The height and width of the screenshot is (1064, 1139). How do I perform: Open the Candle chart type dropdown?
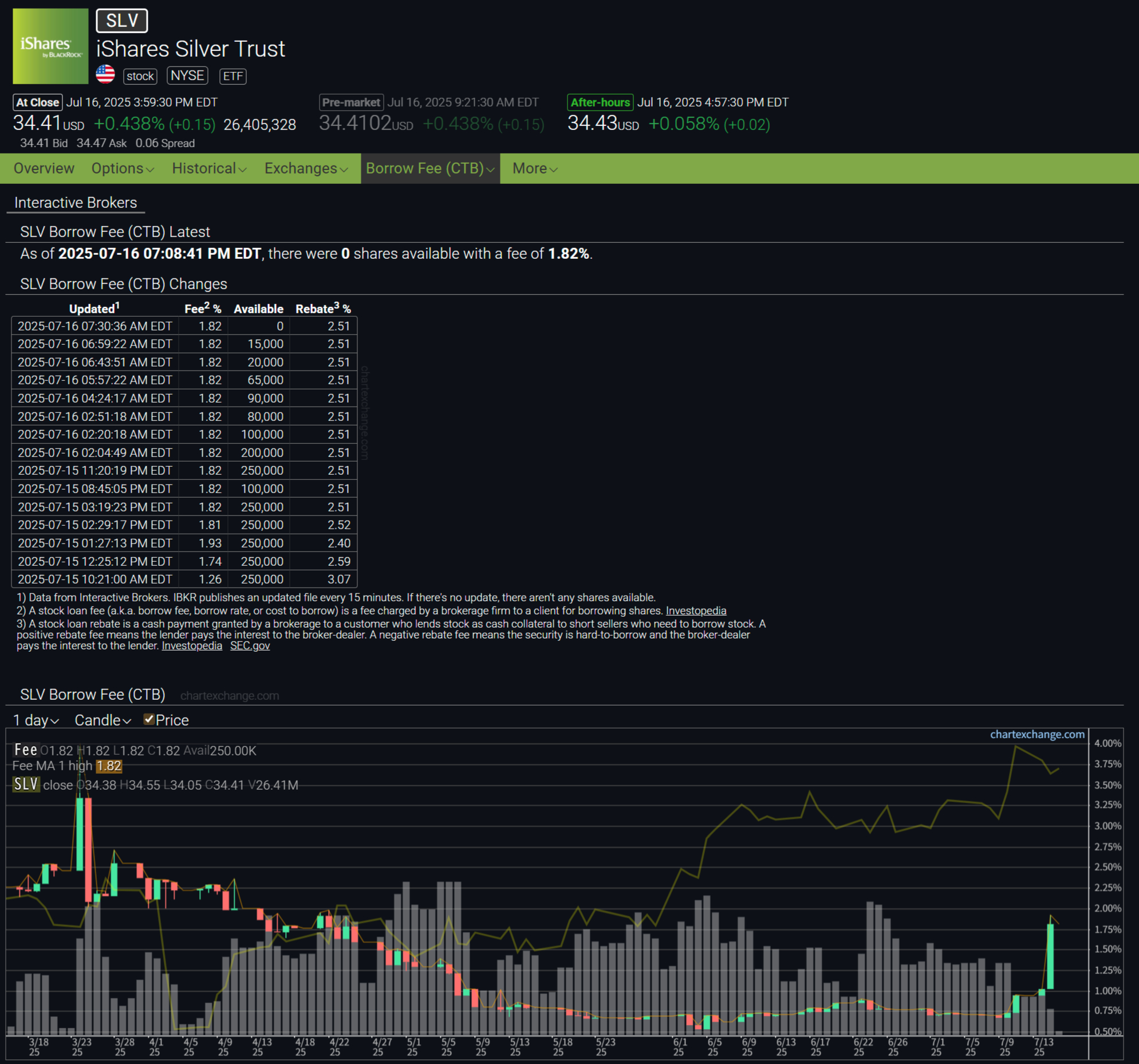click(x=103, y=720)
